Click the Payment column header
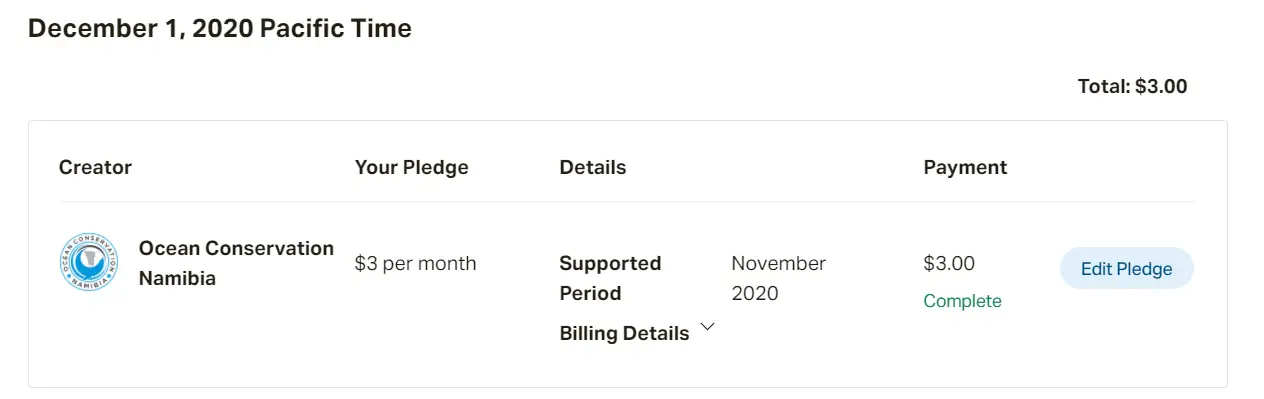This screenshot has height=399, width=1264. (x=965, y=167)
